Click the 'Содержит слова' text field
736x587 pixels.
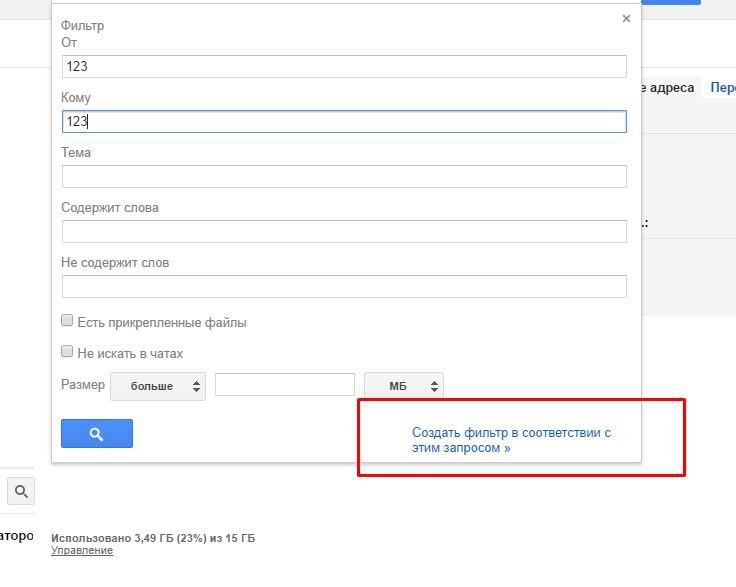tap(344, 232)
